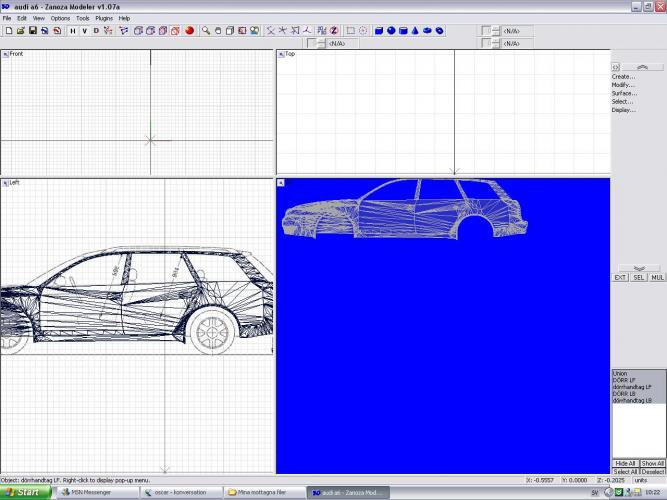Open the Left viewport menu button
Viewport: 667px width, 500px height.
pyautogui.click(x=5, y=183)
